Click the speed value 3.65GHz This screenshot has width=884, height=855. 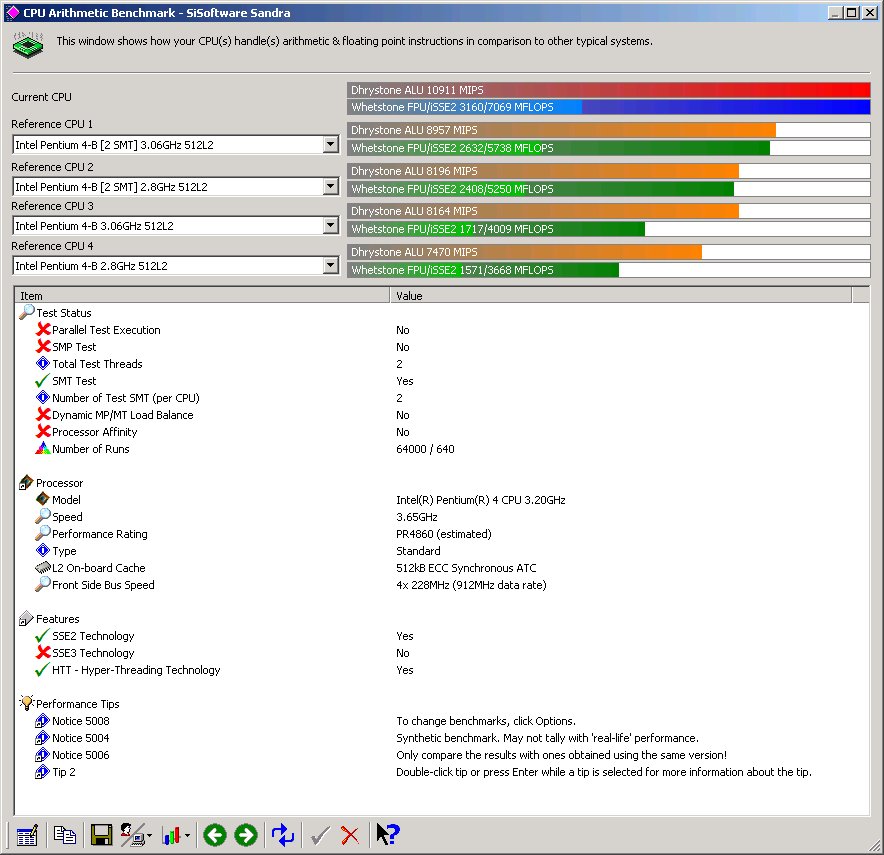tap(417, 517)
